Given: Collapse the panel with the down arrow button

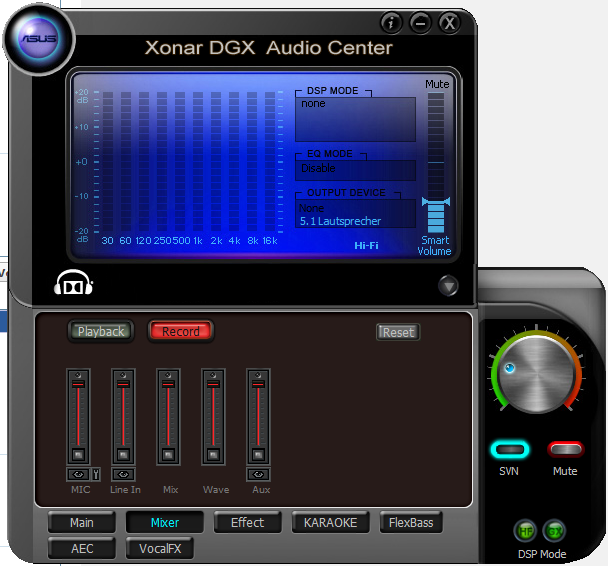Looking at the screenshot, I should (x=448, y=286).
